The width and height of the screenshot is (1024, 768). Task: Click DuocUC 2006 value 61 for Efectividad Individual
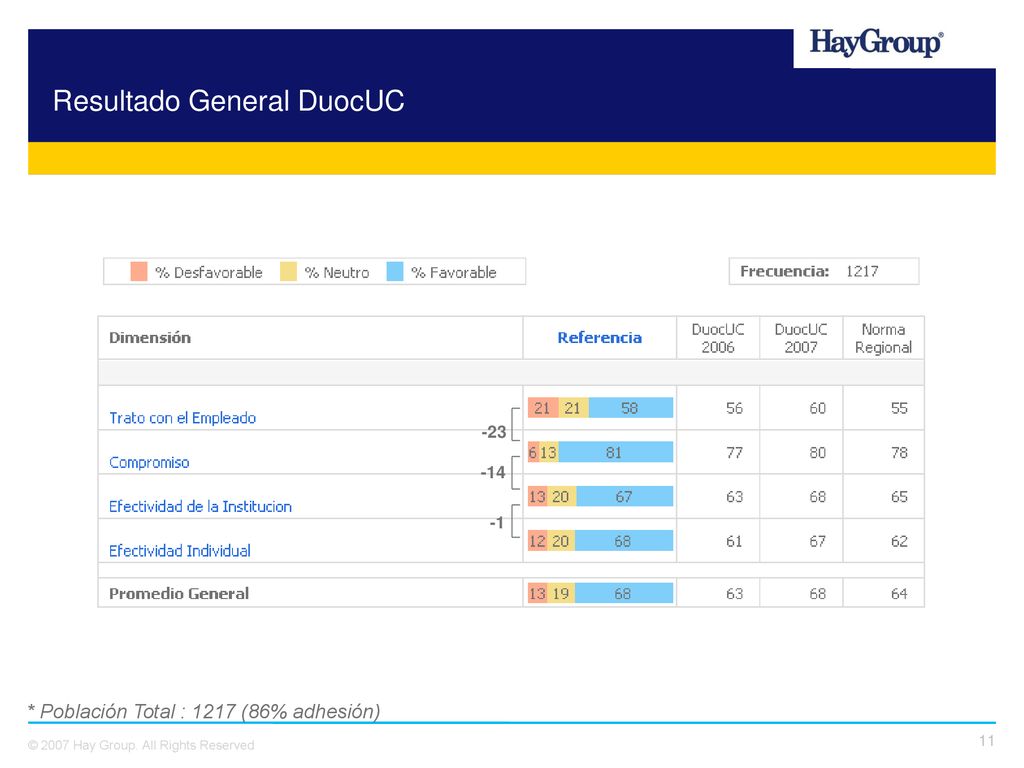click(x=734, y=541)
